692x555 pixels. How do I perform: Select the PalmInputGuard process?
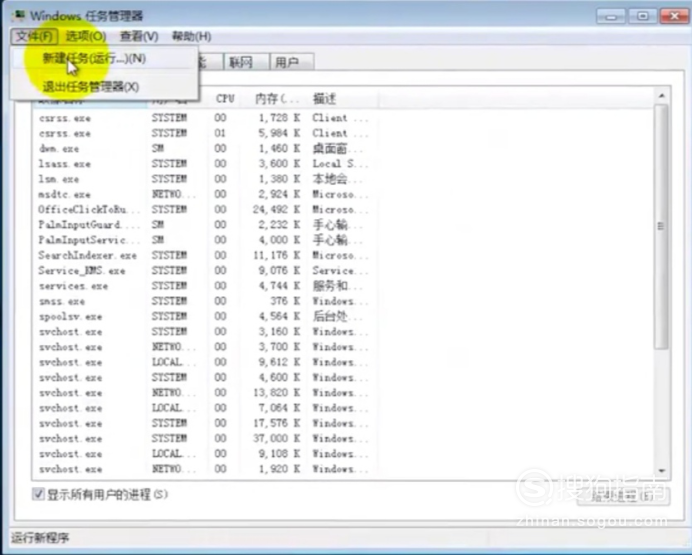[x=203, y=225]
